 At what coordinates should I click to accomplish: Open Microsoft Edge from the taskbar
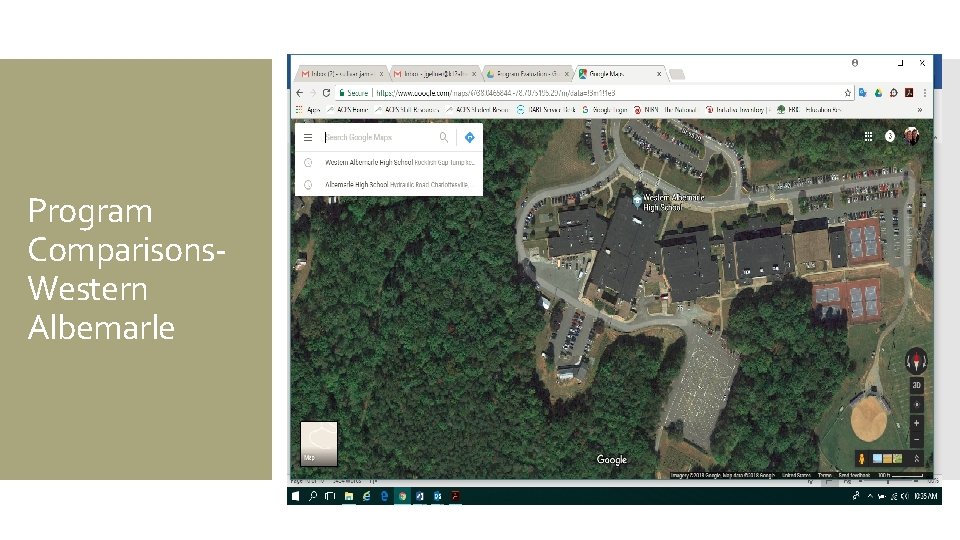coord(384,496)
